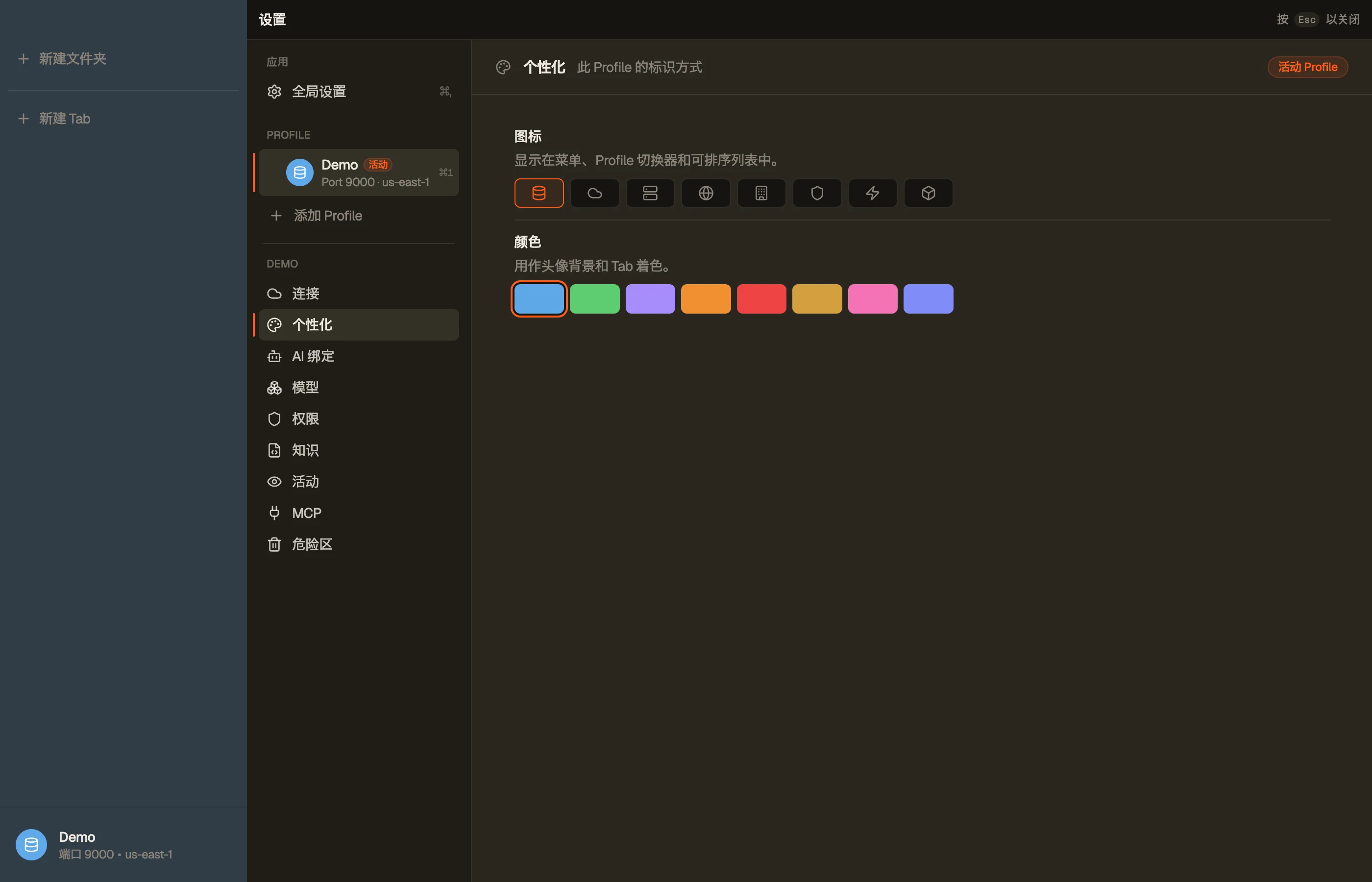Click the blue Demo avatar at bottom left

click(31, 845)
